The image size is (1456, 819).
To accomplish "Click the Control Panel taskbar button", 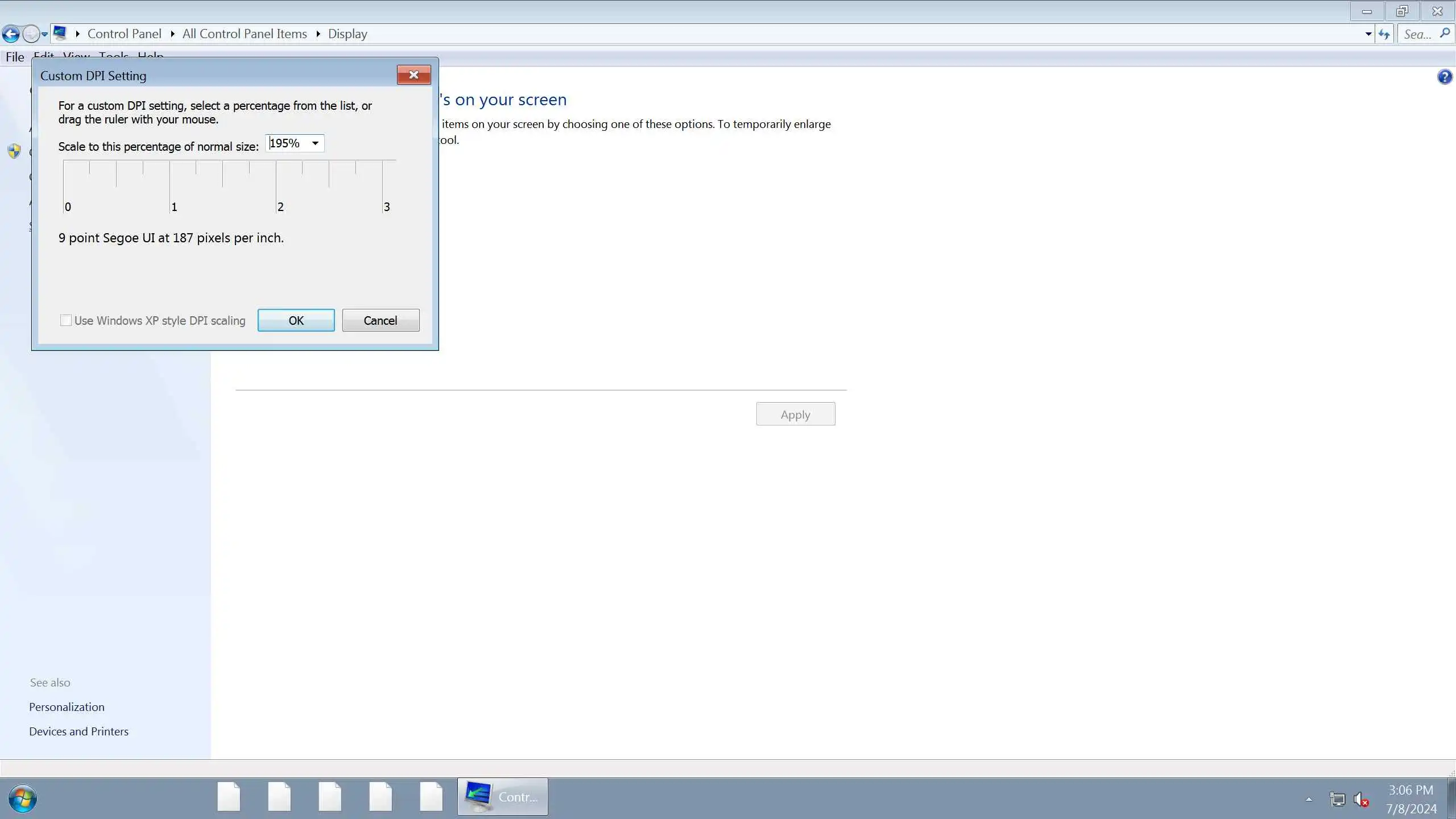I will coord(503,797).
